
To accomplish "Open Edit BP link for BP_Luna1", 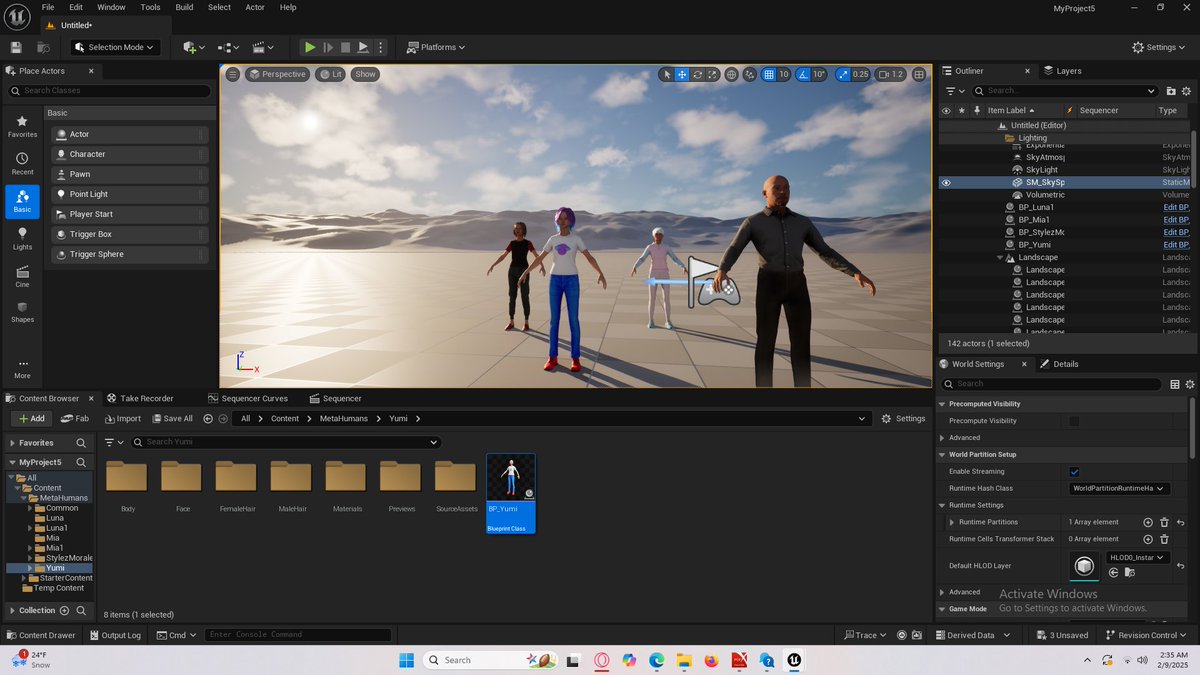I will pos(1176,207).
